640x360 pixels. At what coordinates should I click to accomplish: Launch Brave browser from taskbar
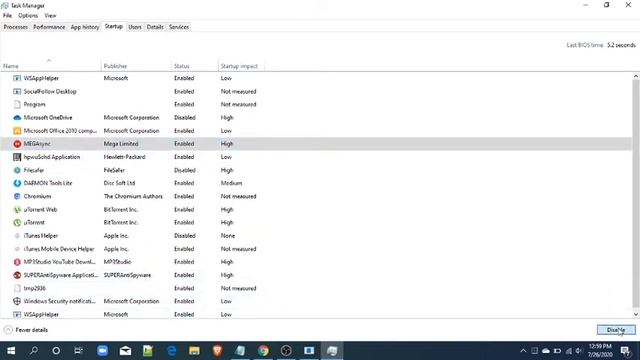tap(218, 351)
